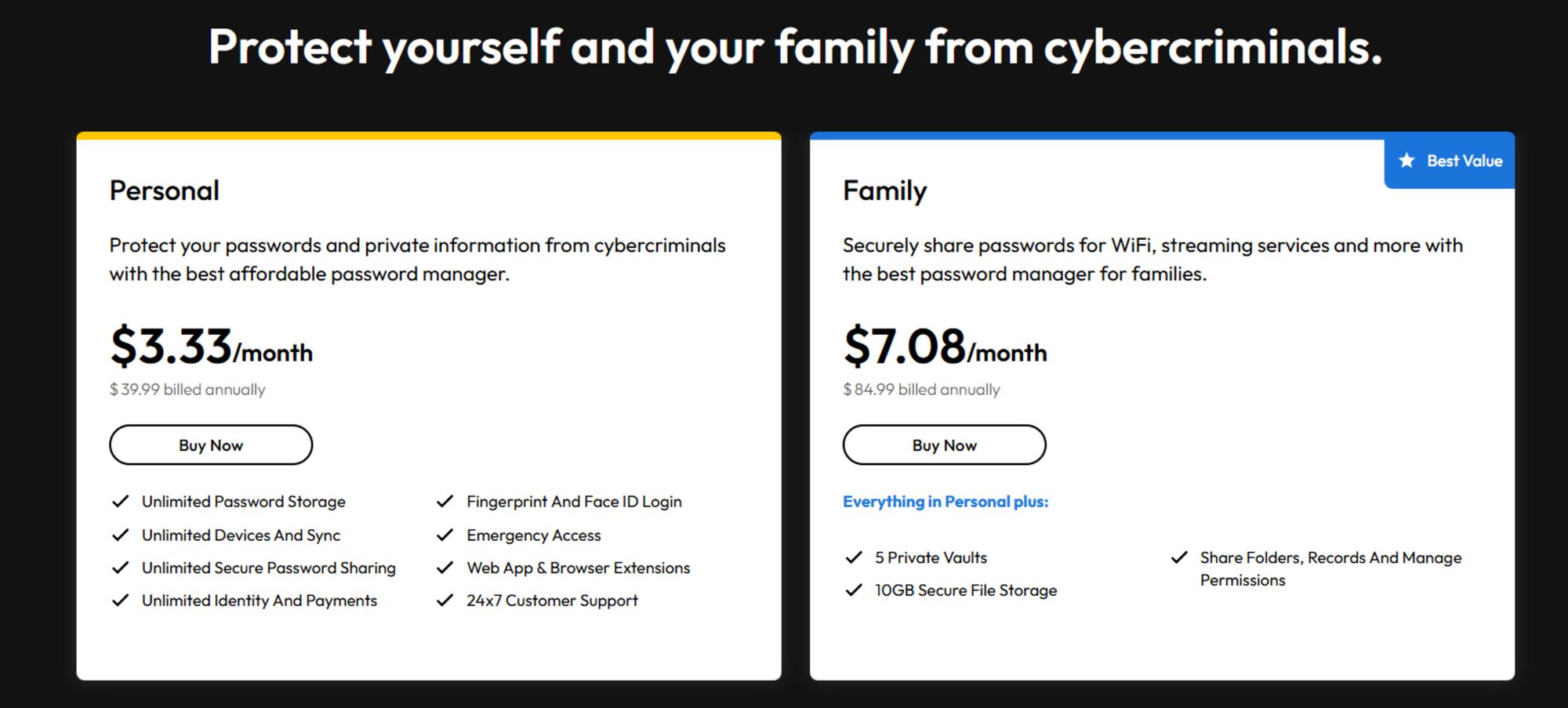Click the Best Value star icon

(x=1406, y=161)
